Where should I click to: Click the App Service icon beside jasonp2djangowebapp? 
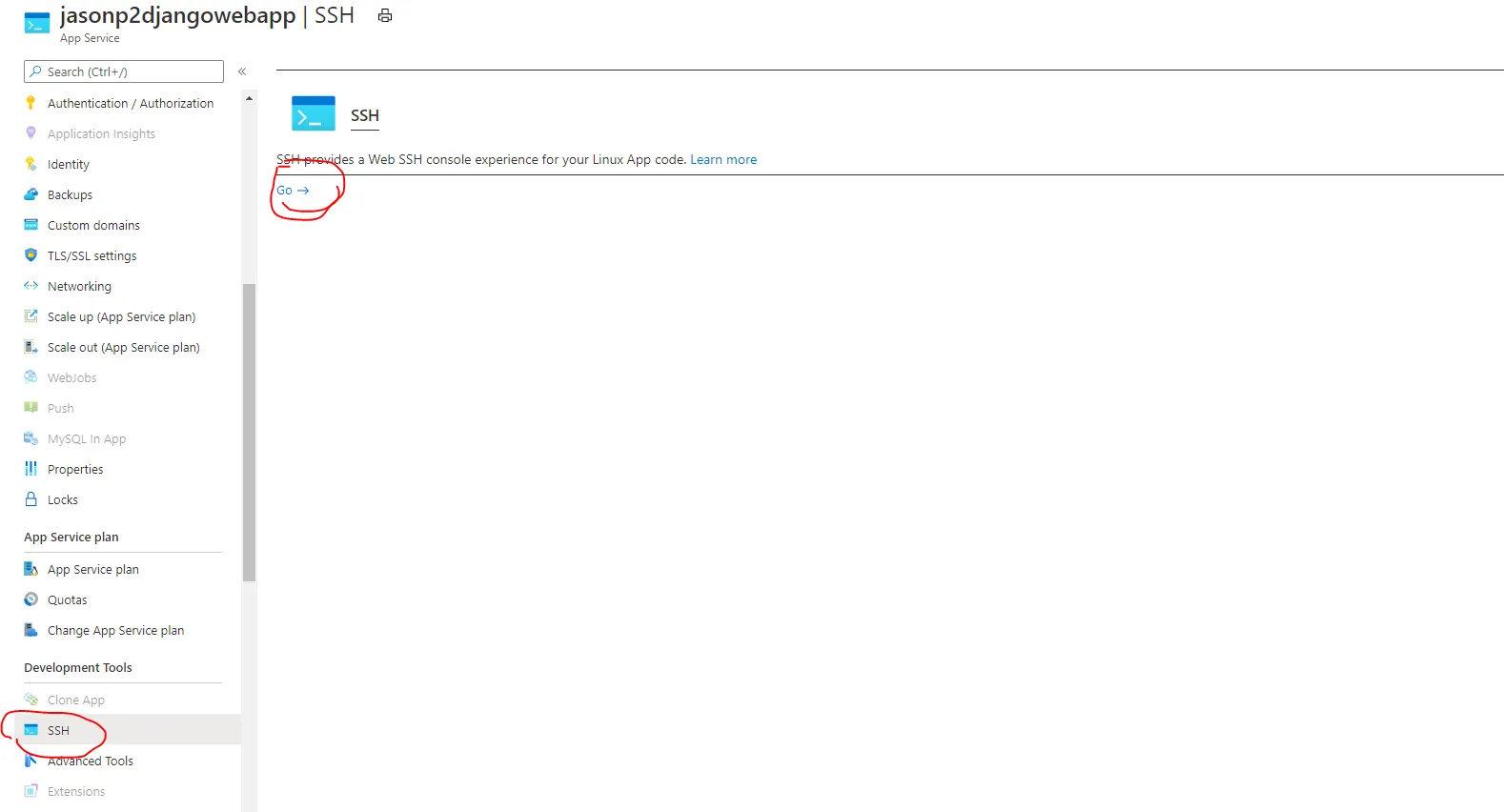[37, 24]
